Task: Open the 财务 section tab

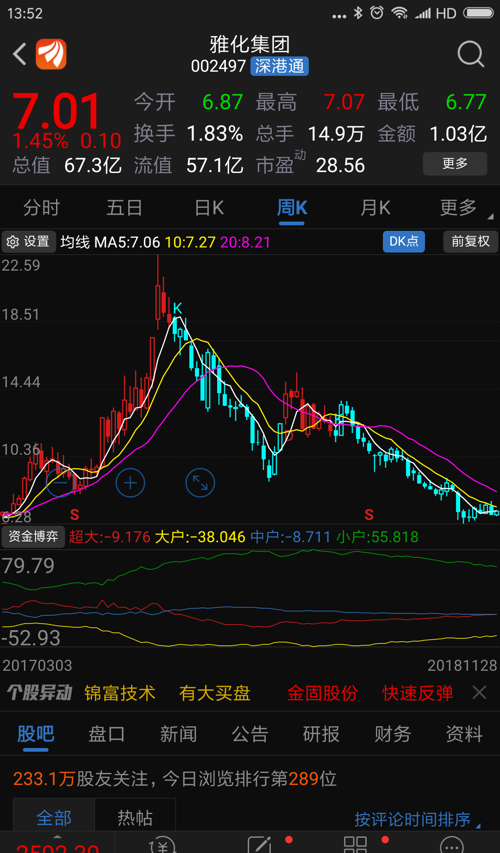Action: click(393, 734)
